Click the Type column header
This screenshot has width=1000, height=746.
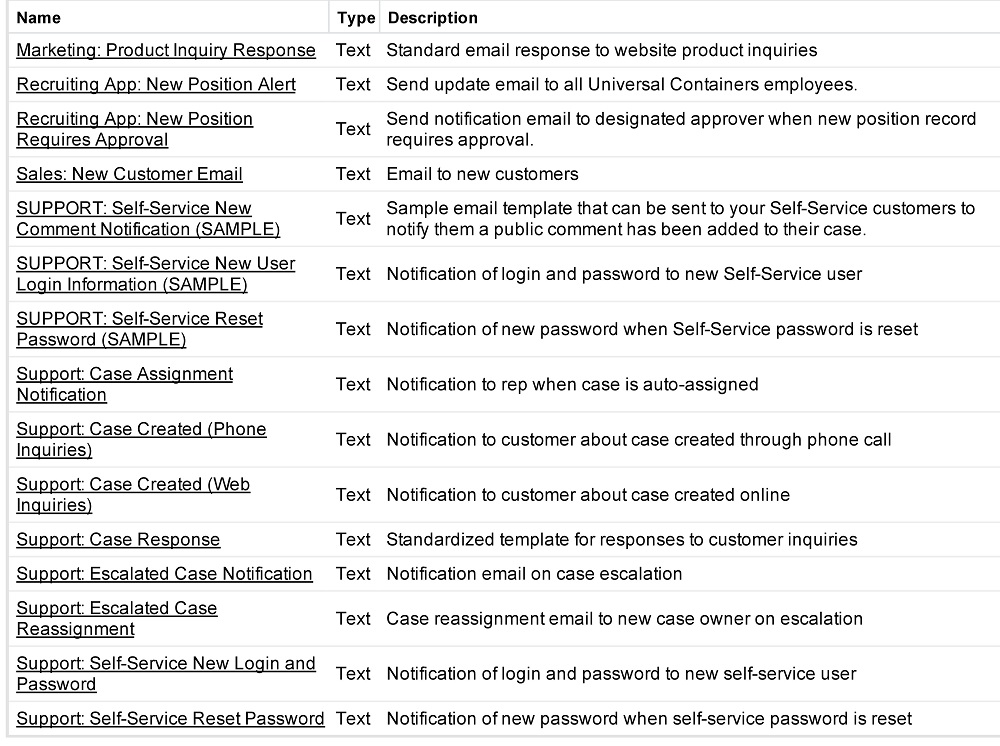pyautogui.click(x=354, y=17)
